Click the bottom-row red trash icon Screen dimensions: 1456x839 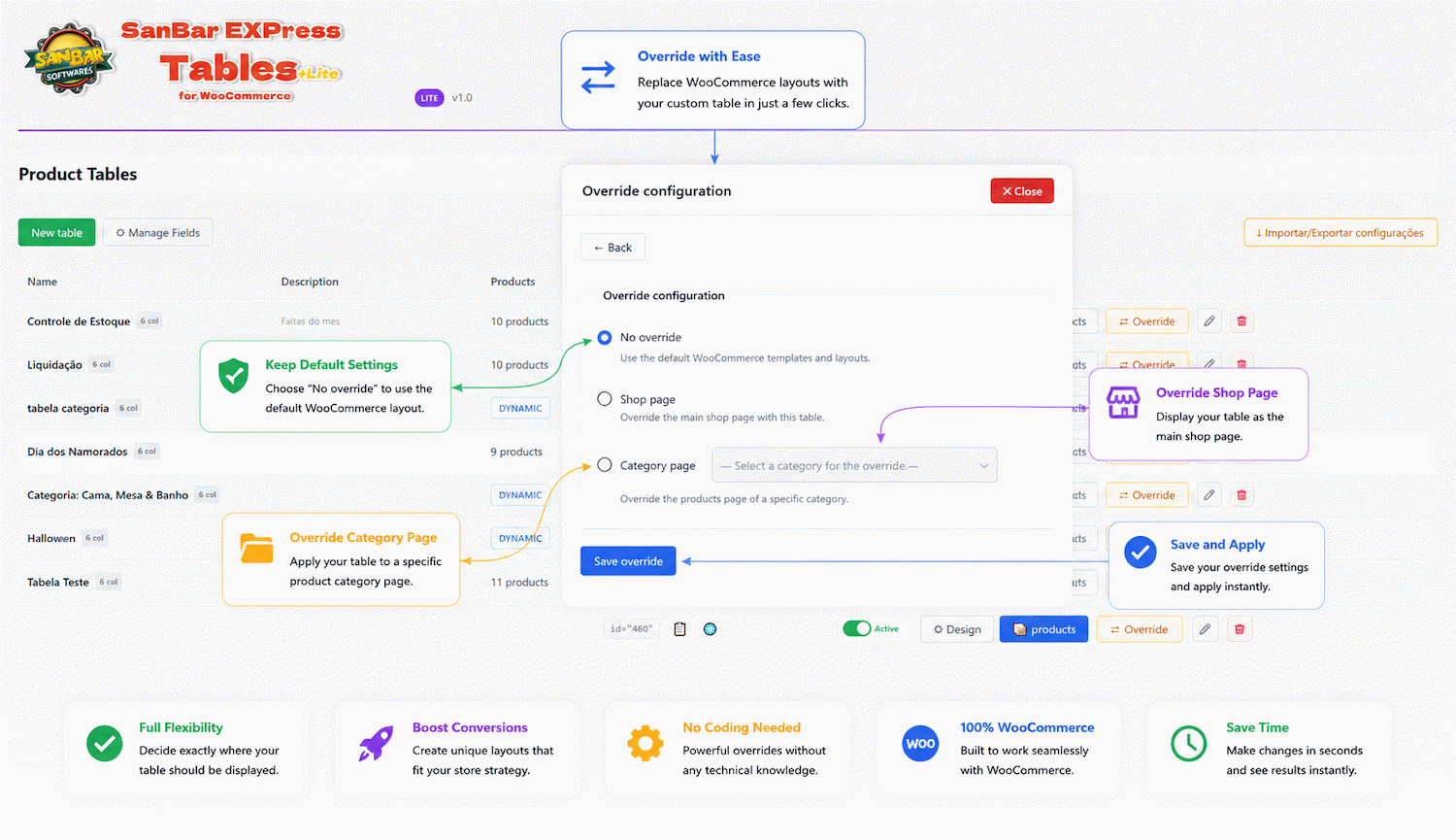pyautogui.click(x=1240, y=629)
